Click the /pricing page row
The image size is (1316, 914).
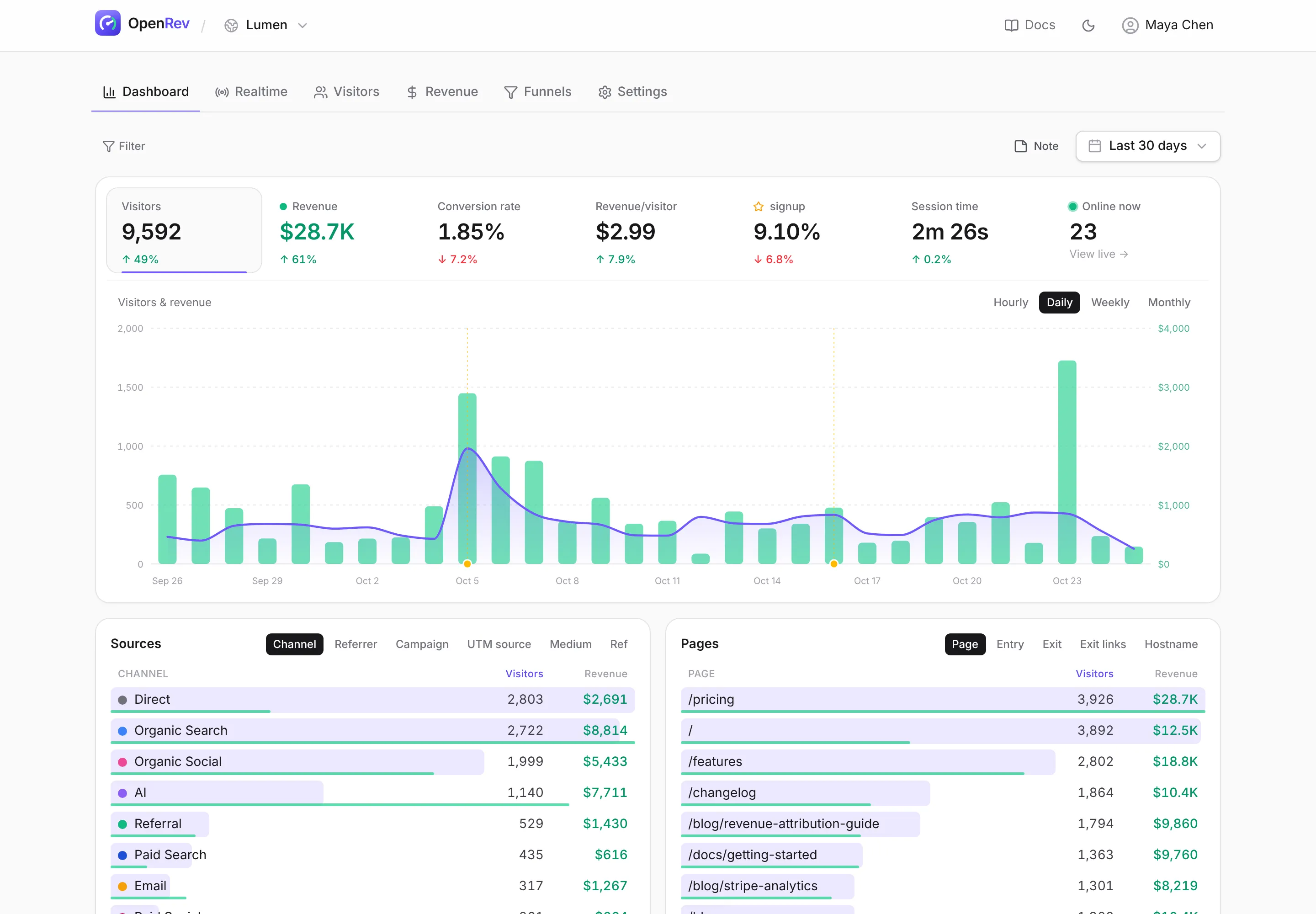943,700
